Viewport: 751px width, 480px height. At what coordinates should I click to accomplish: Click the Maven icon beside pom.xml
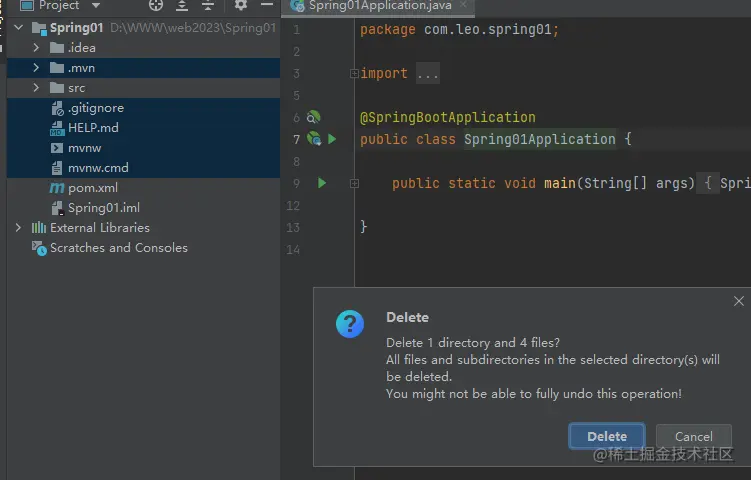tap(57, 188)
